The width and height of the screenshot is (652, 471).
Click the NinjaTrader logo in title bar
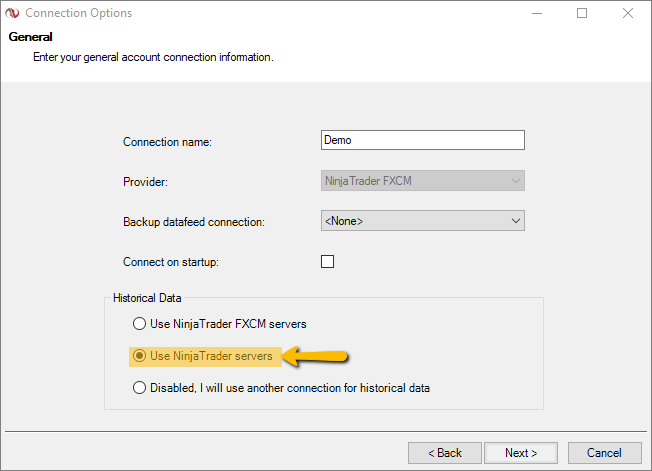pyautogui.click(x=12, y=14)
